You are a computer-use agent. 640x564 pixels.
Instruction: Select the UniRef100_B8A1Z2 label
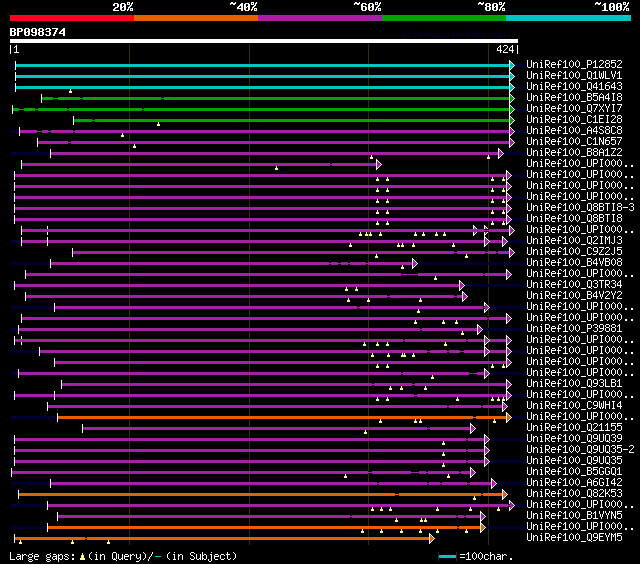pos(574,153)
